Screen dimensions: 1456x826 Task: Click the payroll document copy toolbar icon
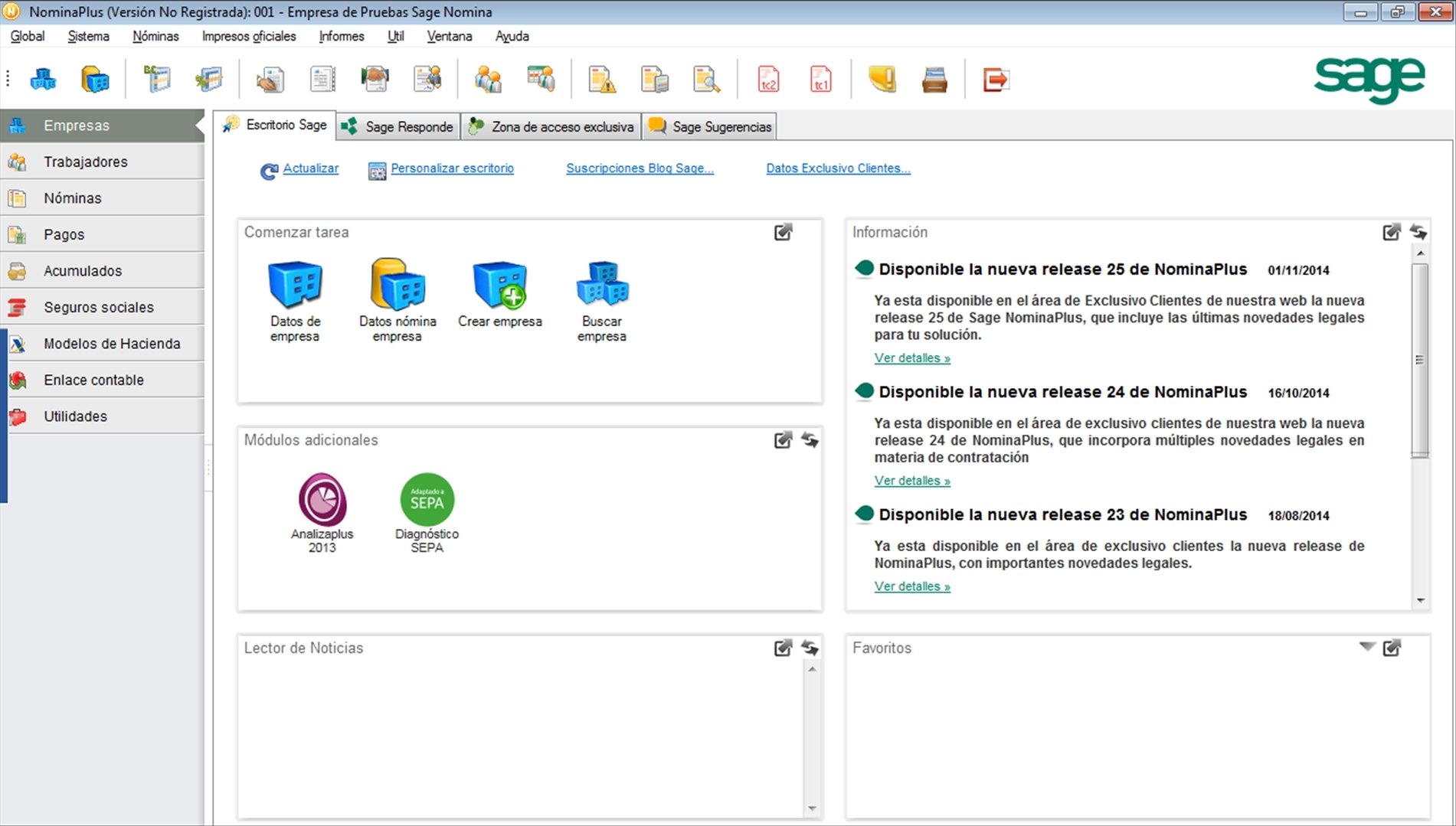tap(654, 80)
